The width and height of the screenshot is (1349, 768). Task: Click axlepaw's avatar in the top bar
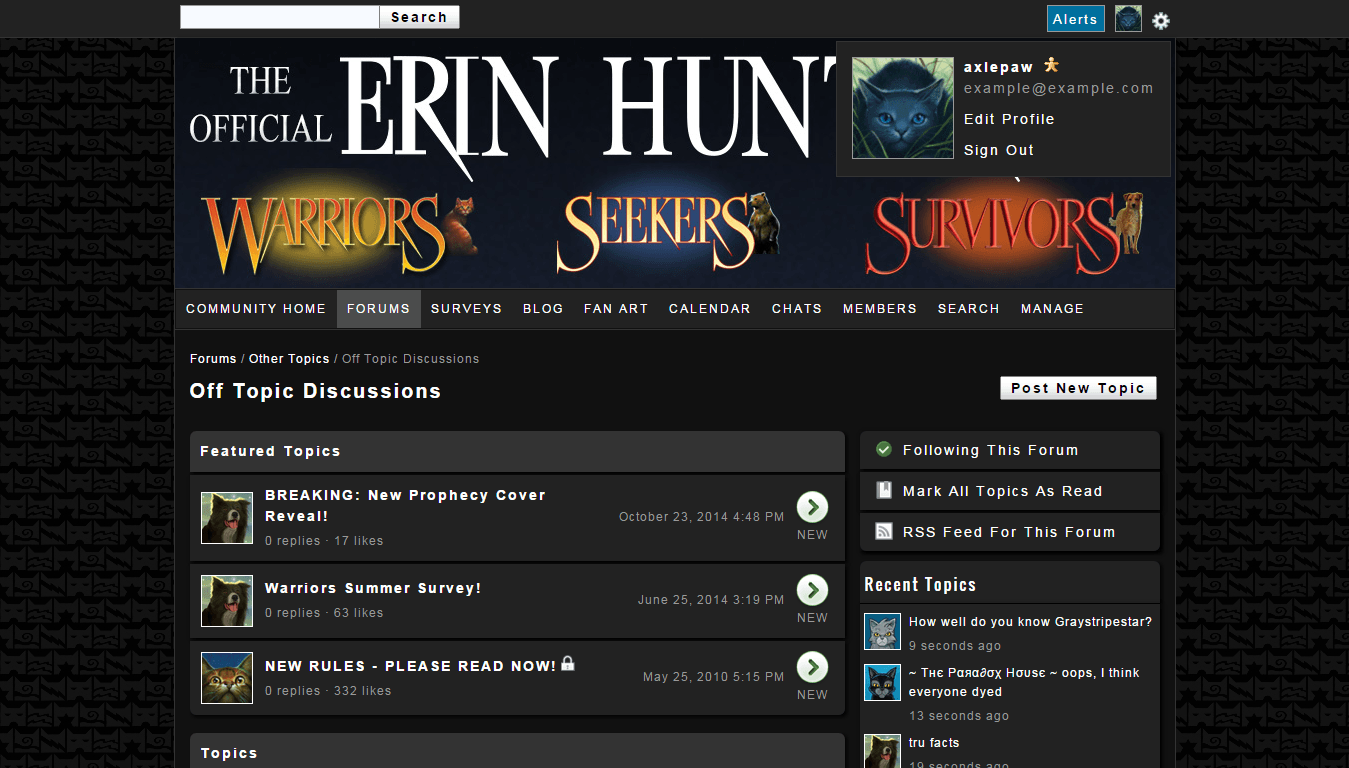pyautogui.click(x=1128, y=18)
